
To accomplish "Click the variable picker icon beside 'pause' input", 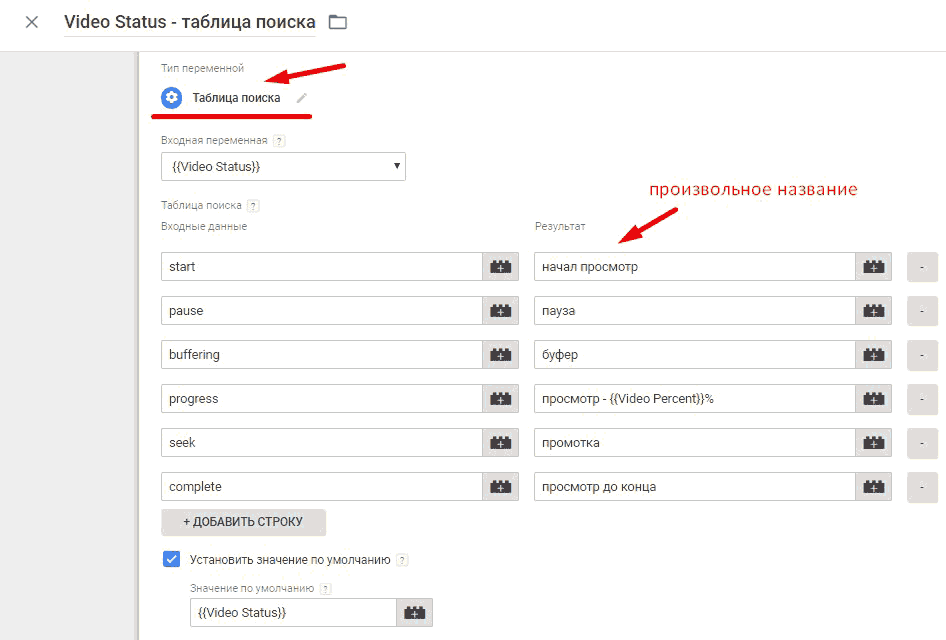I will (x=501, y=311).
